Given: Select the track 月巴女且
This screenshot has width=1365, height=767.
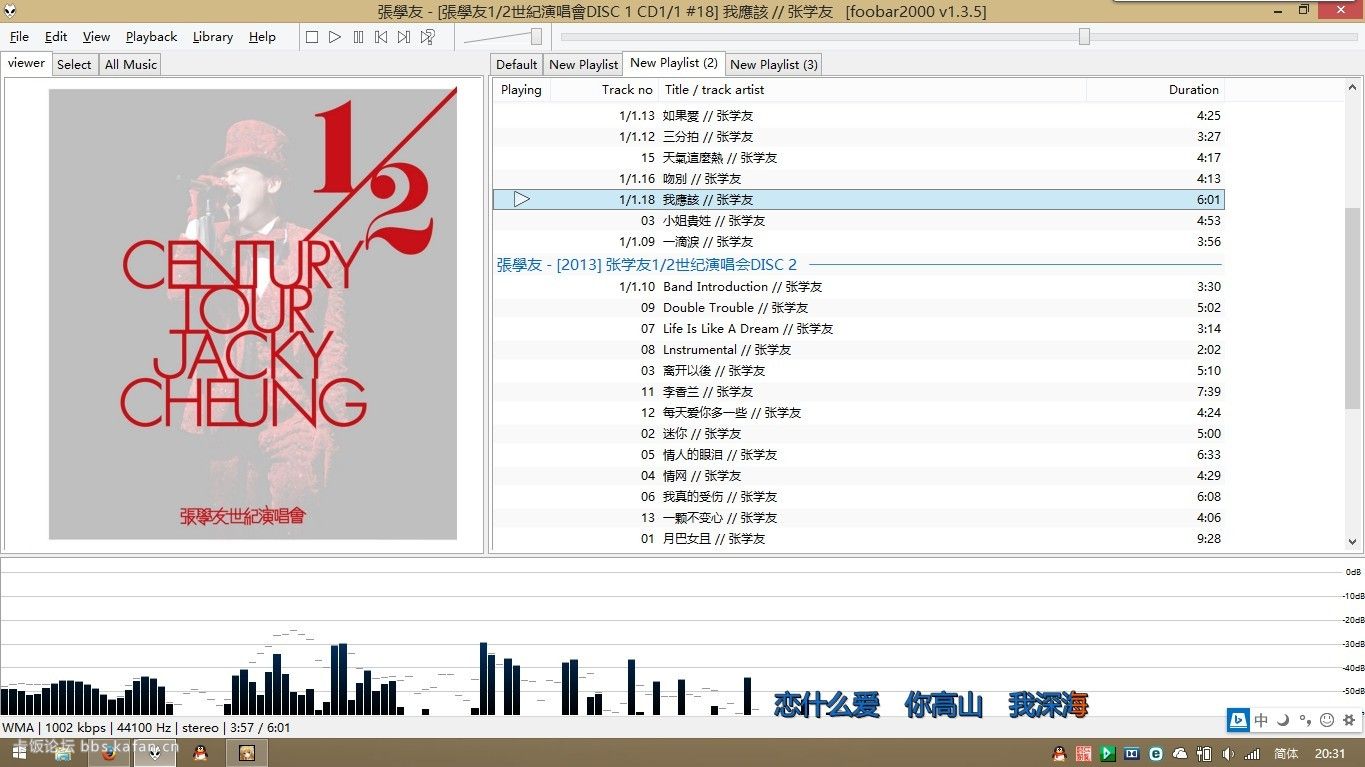Looking at the screenshot, I should [858, 539].
